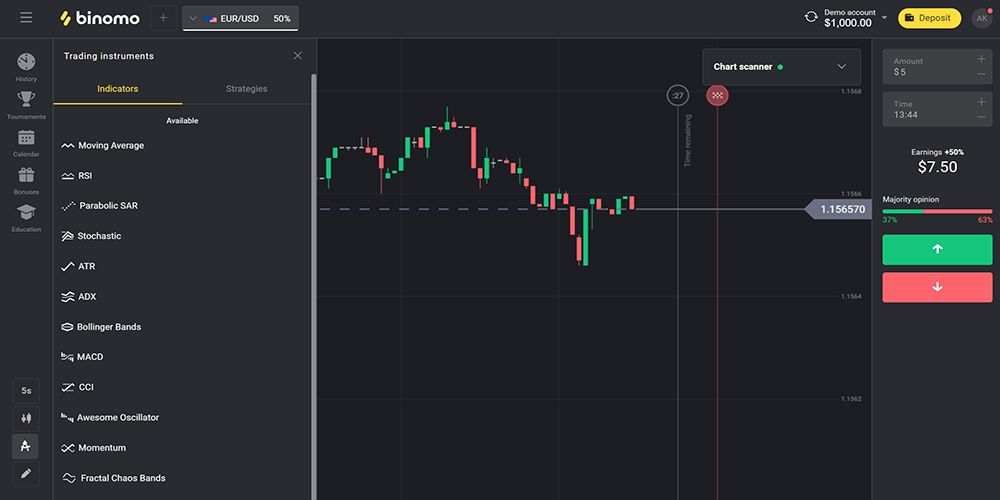Open the candlestick chart type selector

(x=26, y=418)
